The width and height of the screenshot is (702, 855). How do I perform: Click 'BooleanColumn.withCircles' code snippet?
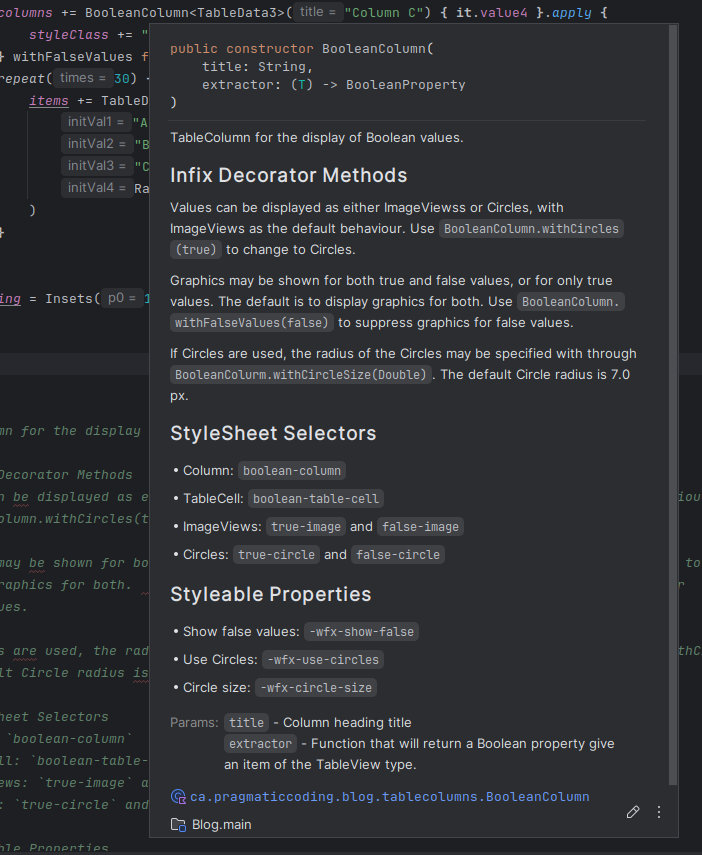click(x=531, y=229)
